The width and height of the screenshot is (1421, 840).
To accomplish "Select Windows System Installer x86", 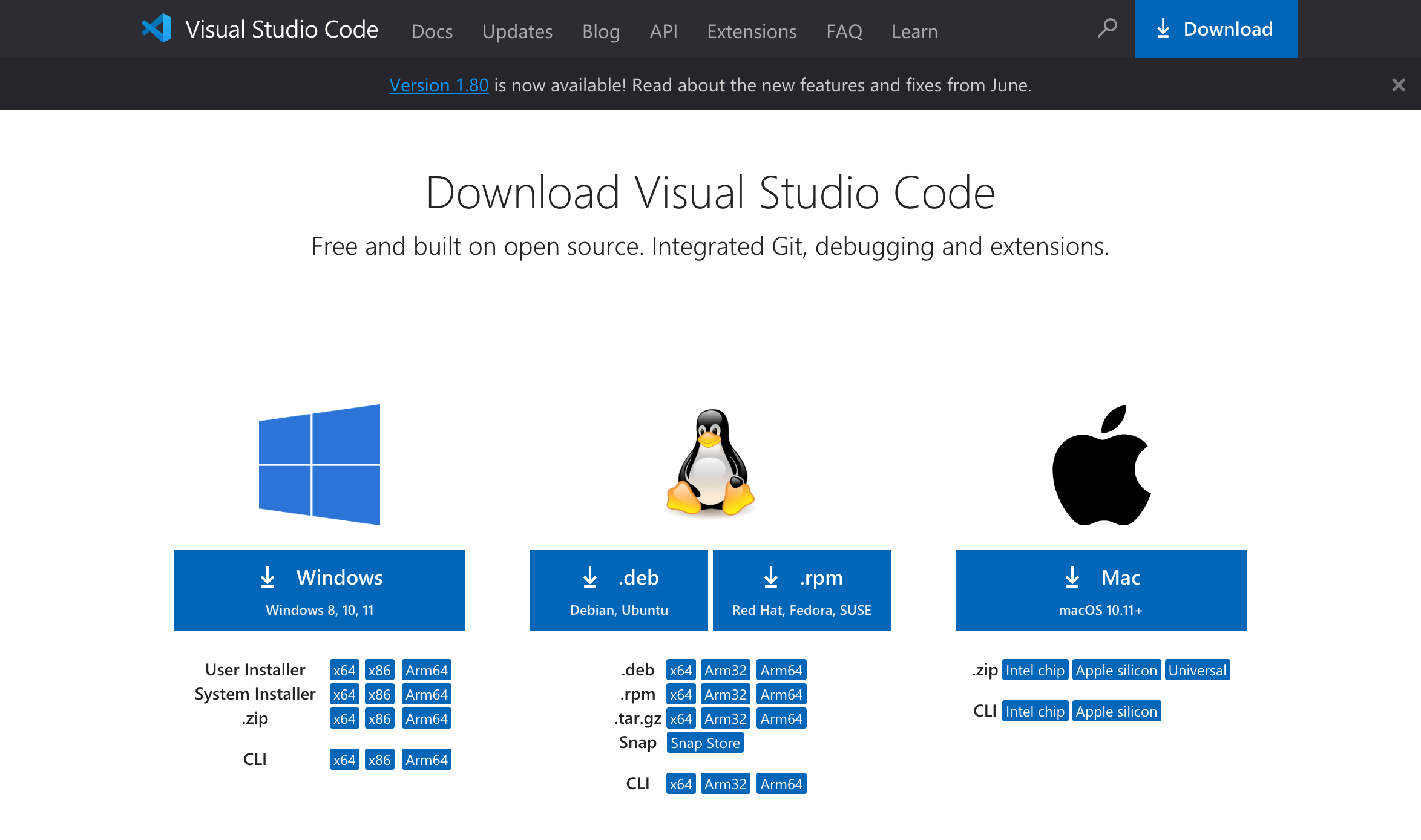I will [x=379, y=694].
